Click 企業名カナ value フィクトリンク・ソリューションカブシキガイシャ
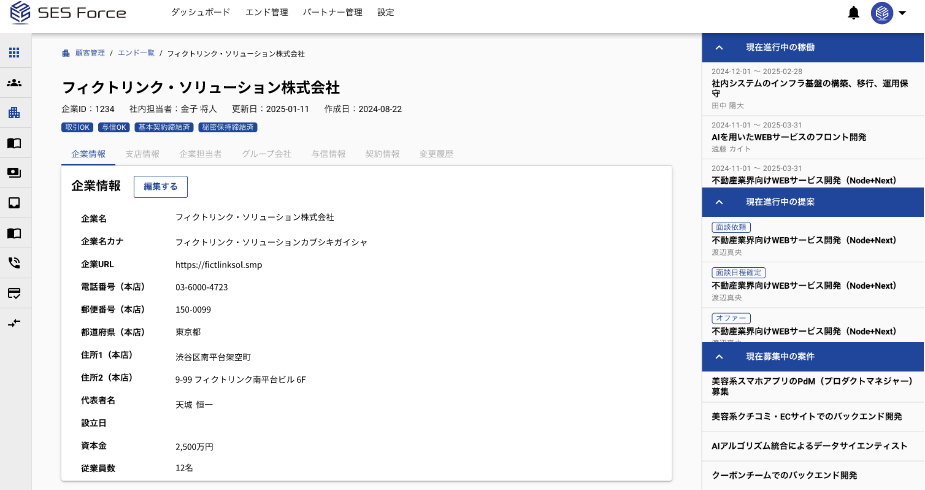925x490 pixels. 271,242
